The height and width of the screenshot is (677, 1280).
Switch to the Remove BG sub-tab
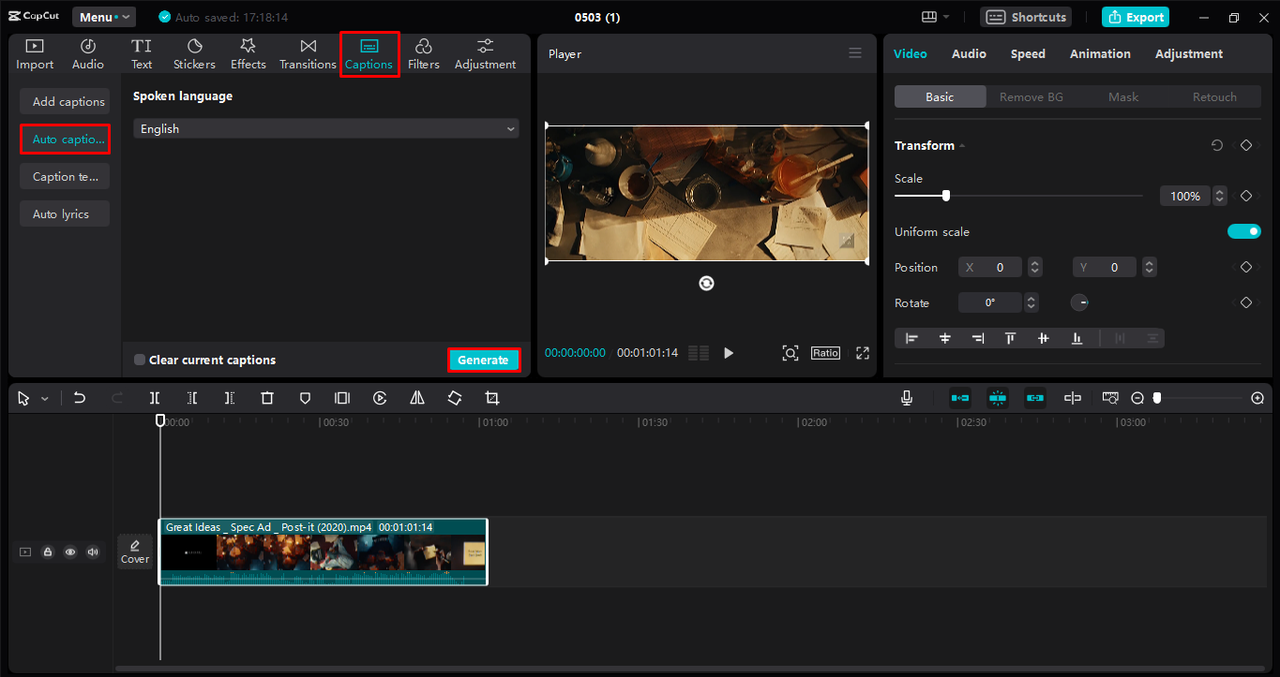(1031, 97)
